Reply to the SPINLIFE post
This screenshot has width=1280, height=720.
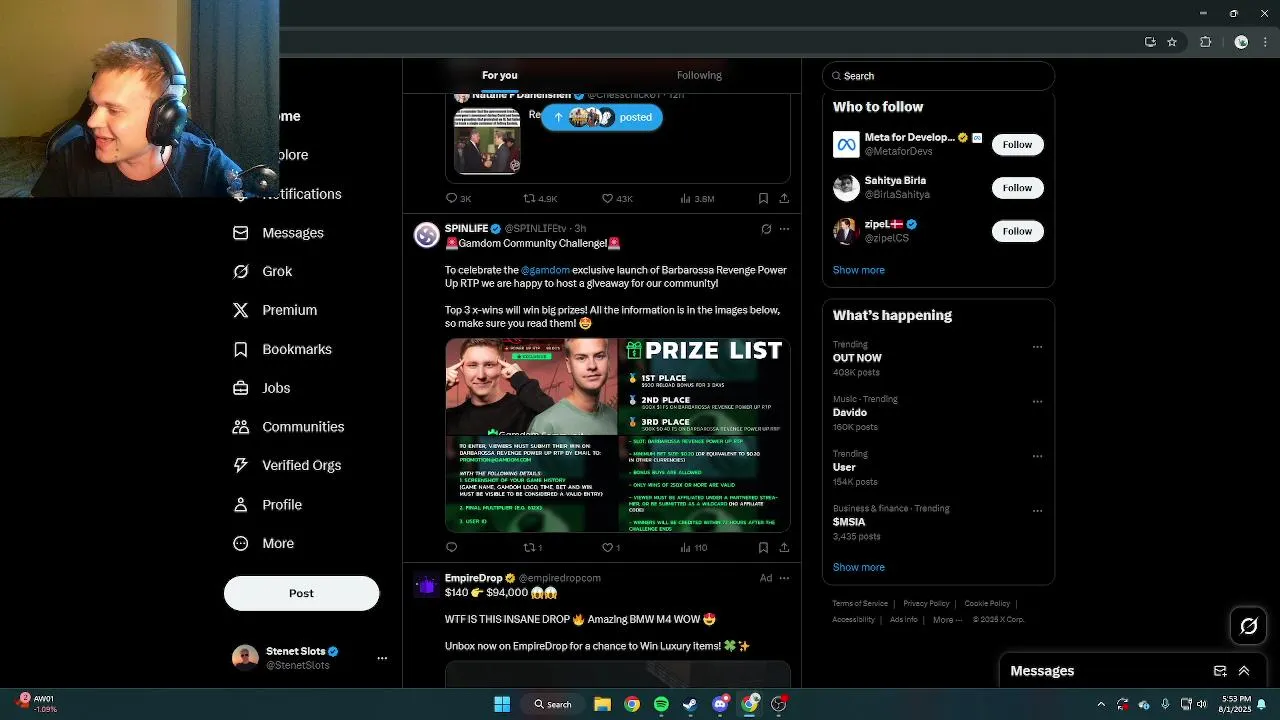pos(452,547)
